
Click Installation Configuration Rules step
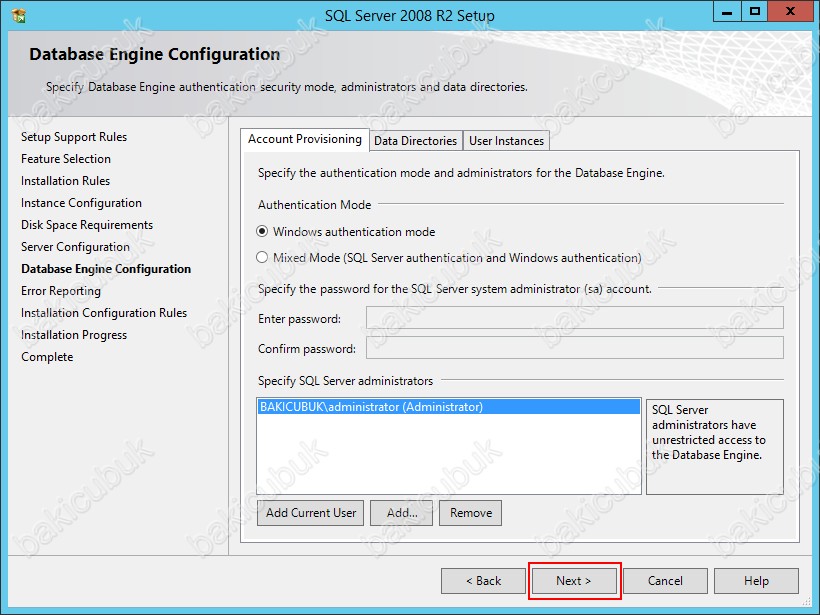click(104, 313)
